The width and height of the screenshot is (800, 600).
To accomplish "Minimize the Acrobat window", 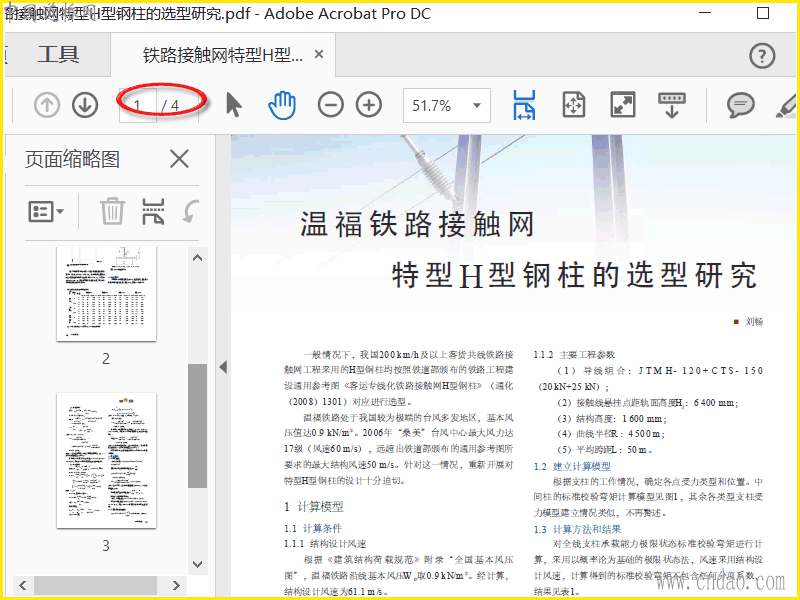I will point(705,12).
